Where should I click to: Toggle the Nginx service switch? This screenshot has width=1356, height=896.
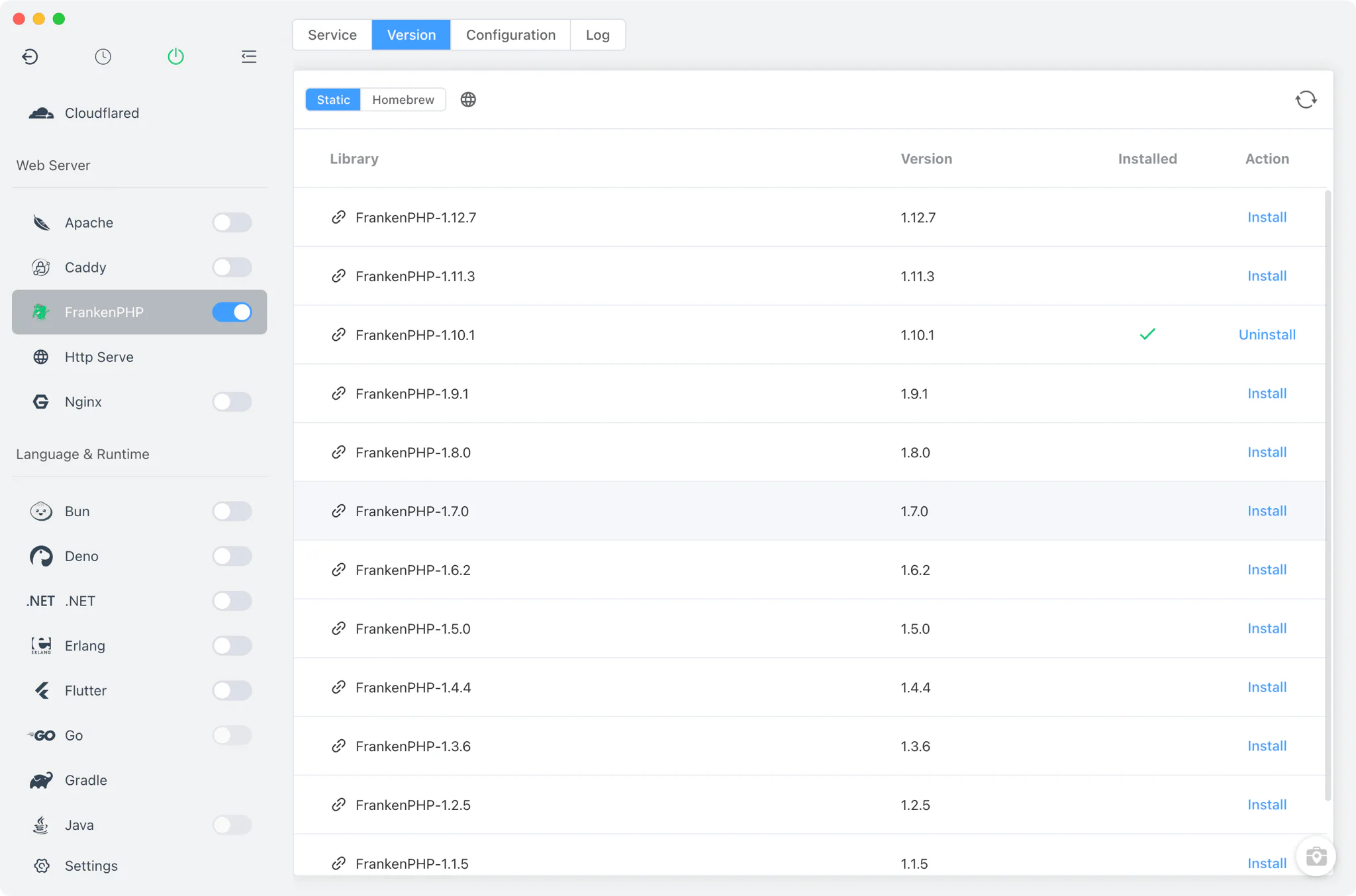click(232, 402)
